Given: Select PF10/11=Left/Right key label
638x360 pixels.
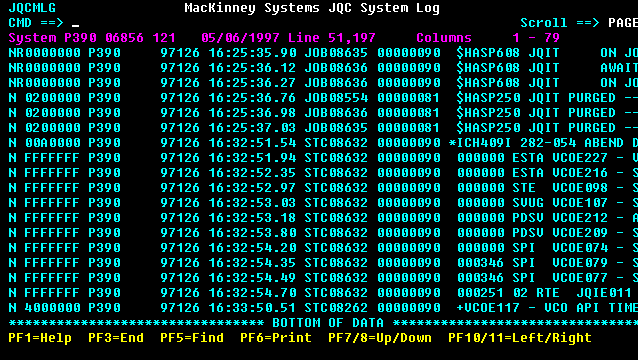Looking at the screenshot, I should (520, 338).
